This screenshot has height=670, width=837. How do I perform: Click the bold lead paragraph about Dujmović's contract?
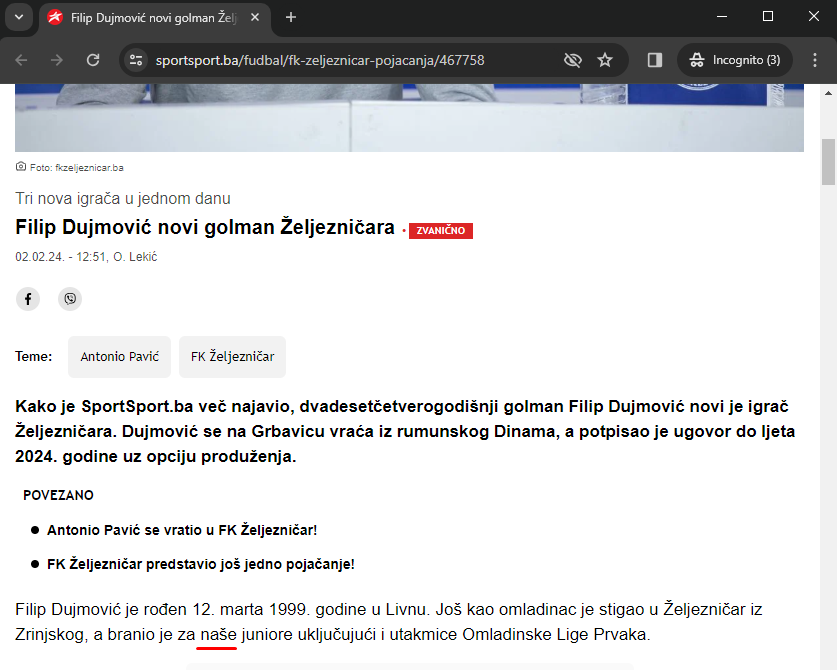click(406, 431)
